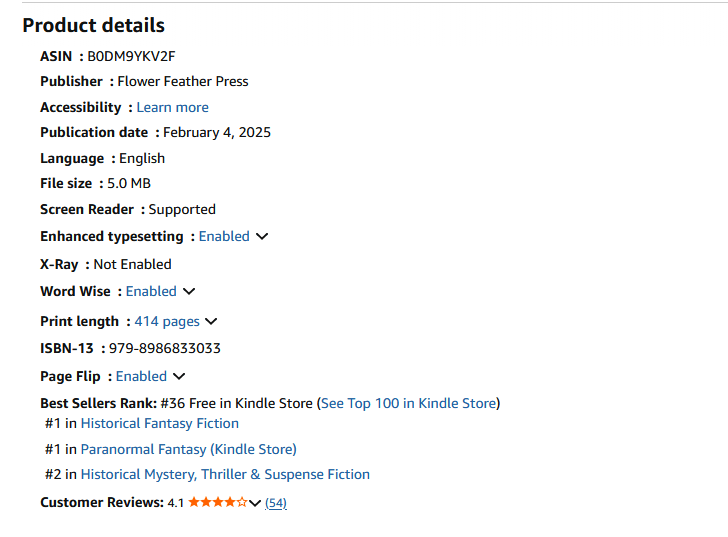Open Historical Mystery, Thriller & Suspense Fiction
This screenshot has width=728, height=537.
[225, 474]
